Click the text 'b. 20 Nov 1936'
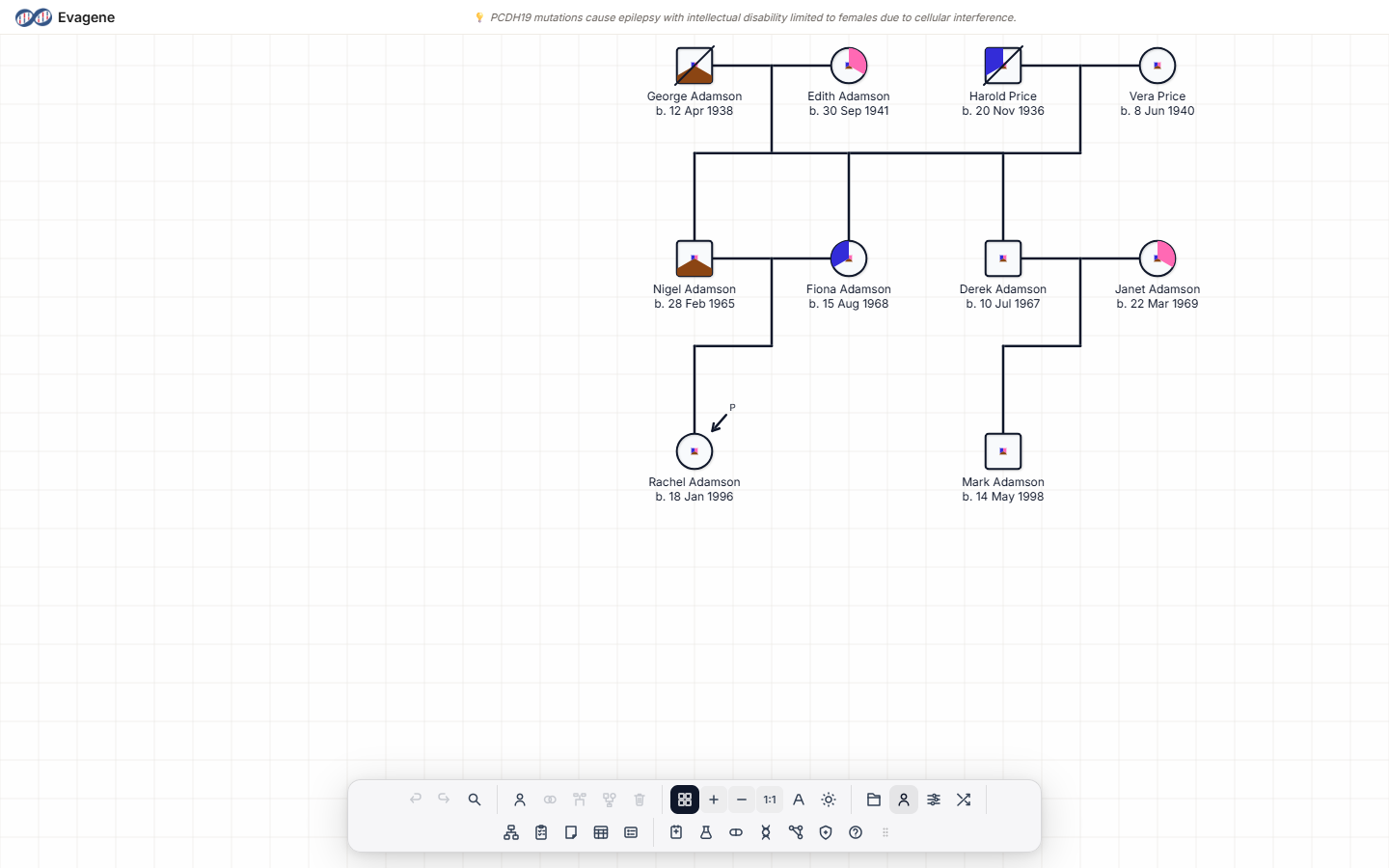Viewport: 1389px width, 868px height. (1003, 111)
